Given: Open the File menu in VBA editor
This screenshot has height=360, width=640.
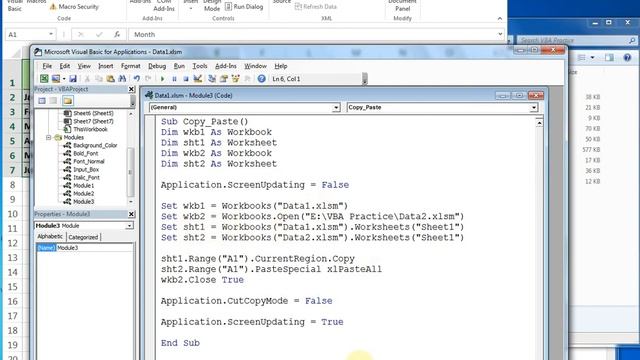Looking at the screenshot, I should point(47,66).
